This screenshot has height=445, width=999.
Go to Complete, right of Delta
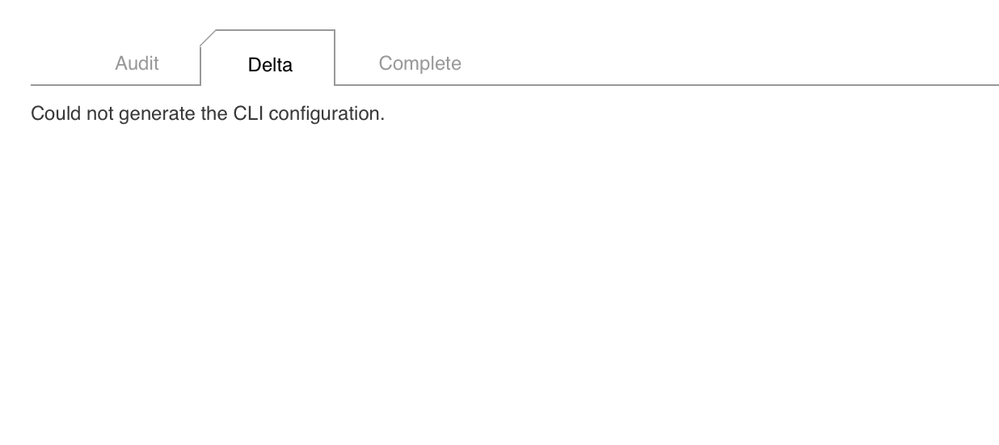coord(420,64)
